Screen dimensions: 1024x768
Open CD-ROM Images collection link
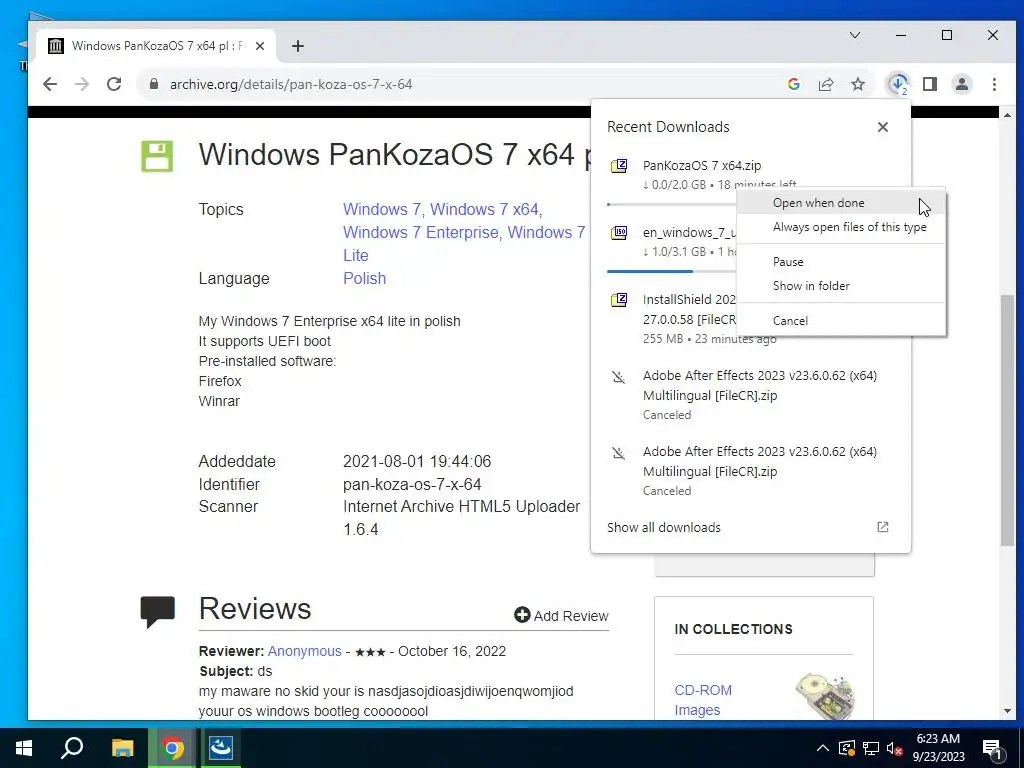click(x=703, y=700)
